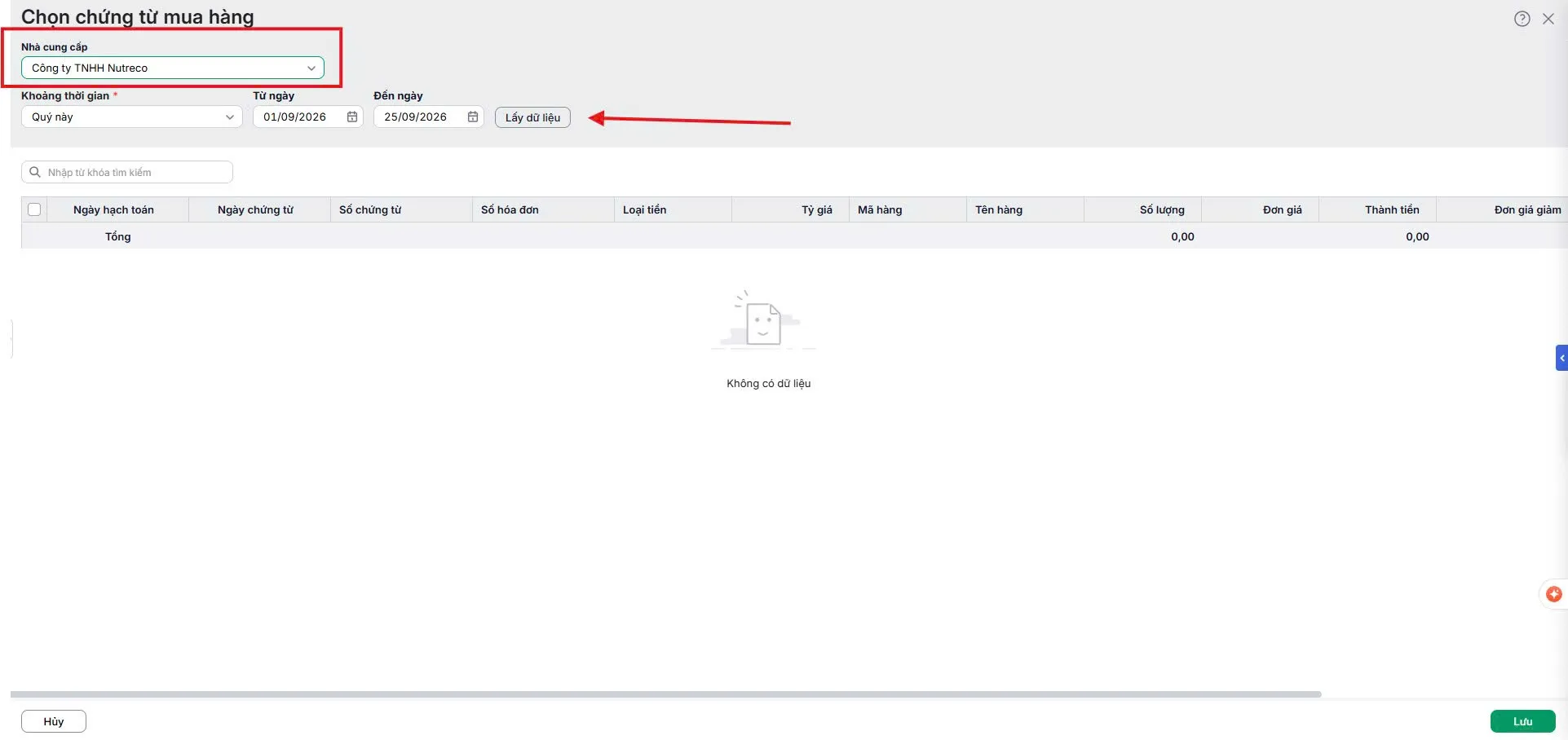Click the orange floating support icon
The width and height of the screenshot is (1568, 740).
pos(1554,594)
